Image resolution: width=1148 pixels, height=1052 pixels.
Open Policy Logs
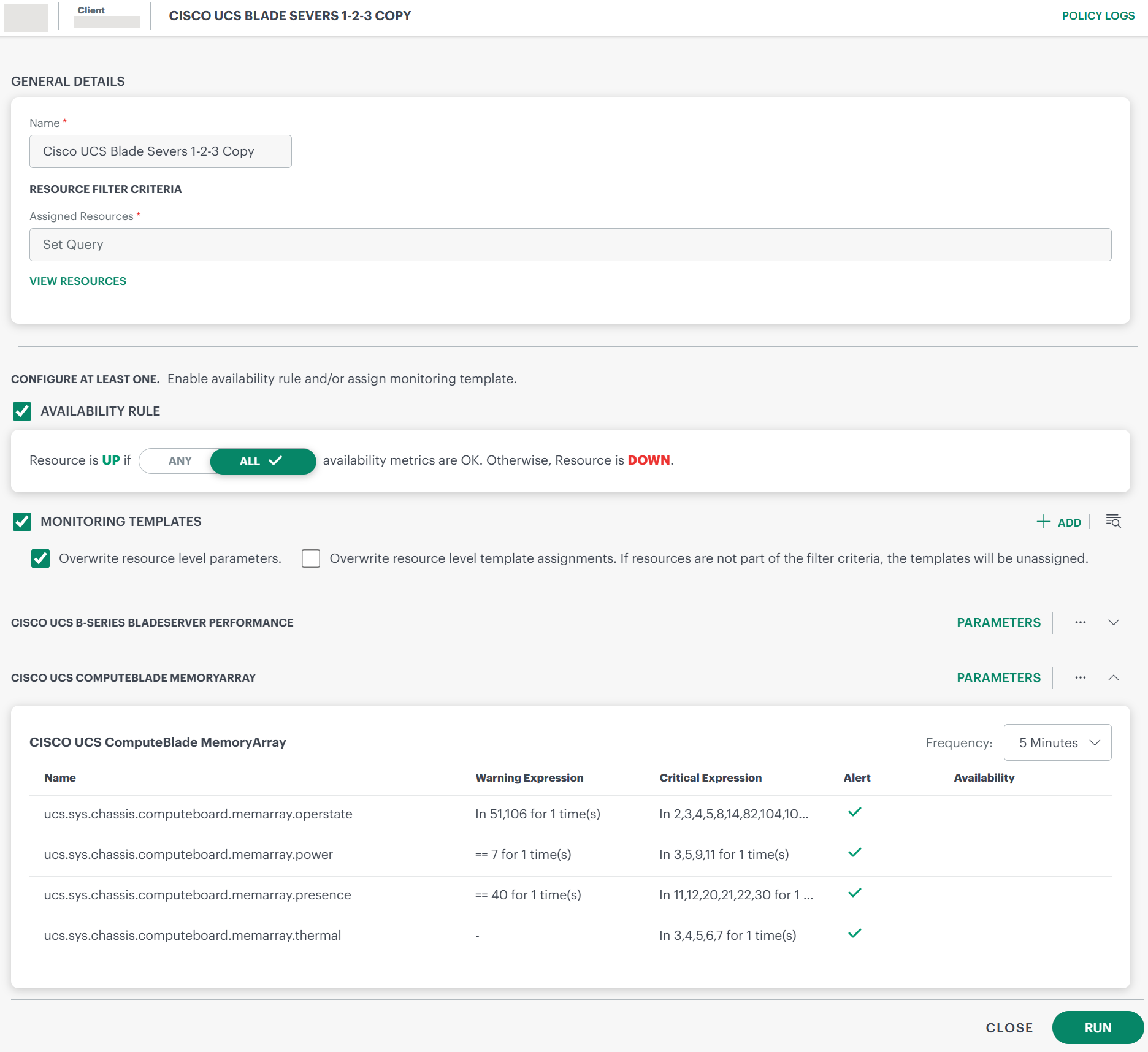1098,15
